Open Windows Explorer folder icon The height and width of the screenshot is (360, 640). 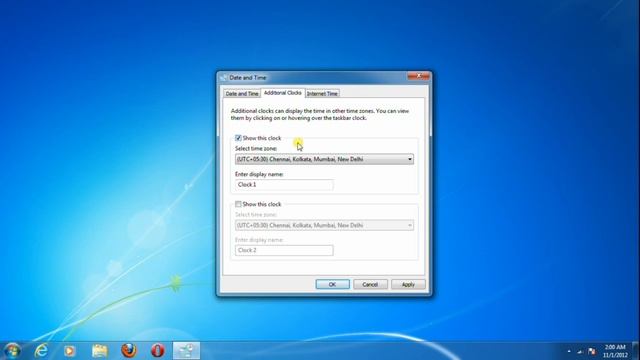[99, 351]
